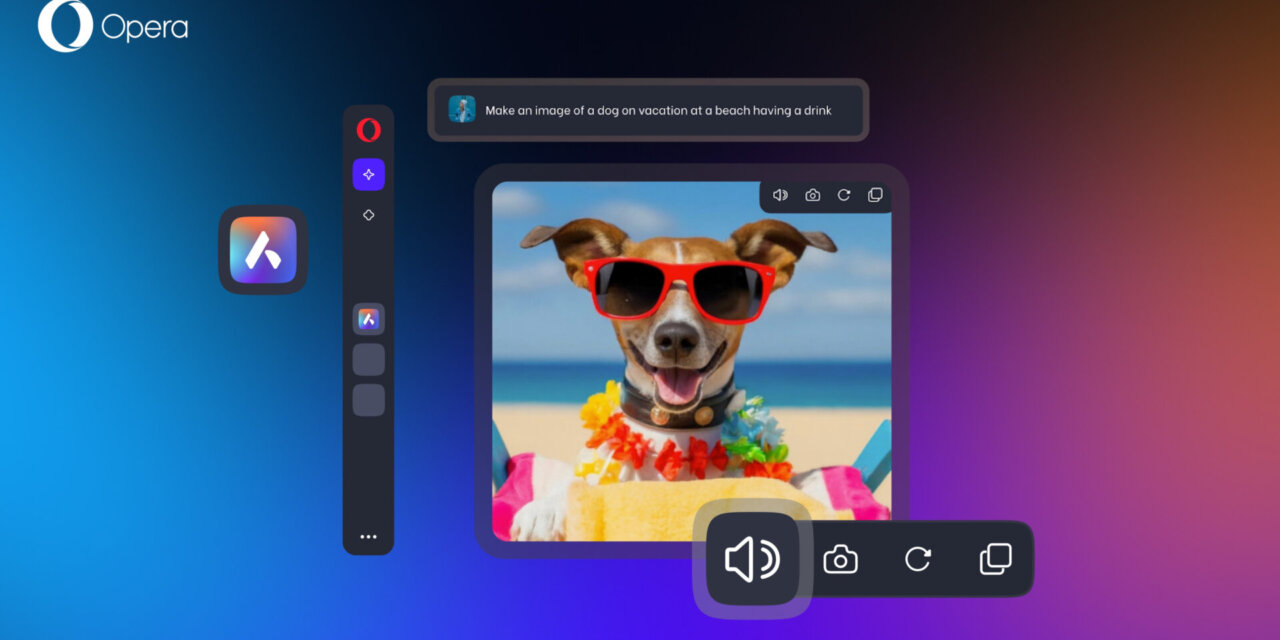Click the prompt text about a dog on vacation
The image size is (1280, 640).
[x=658, y=111]
